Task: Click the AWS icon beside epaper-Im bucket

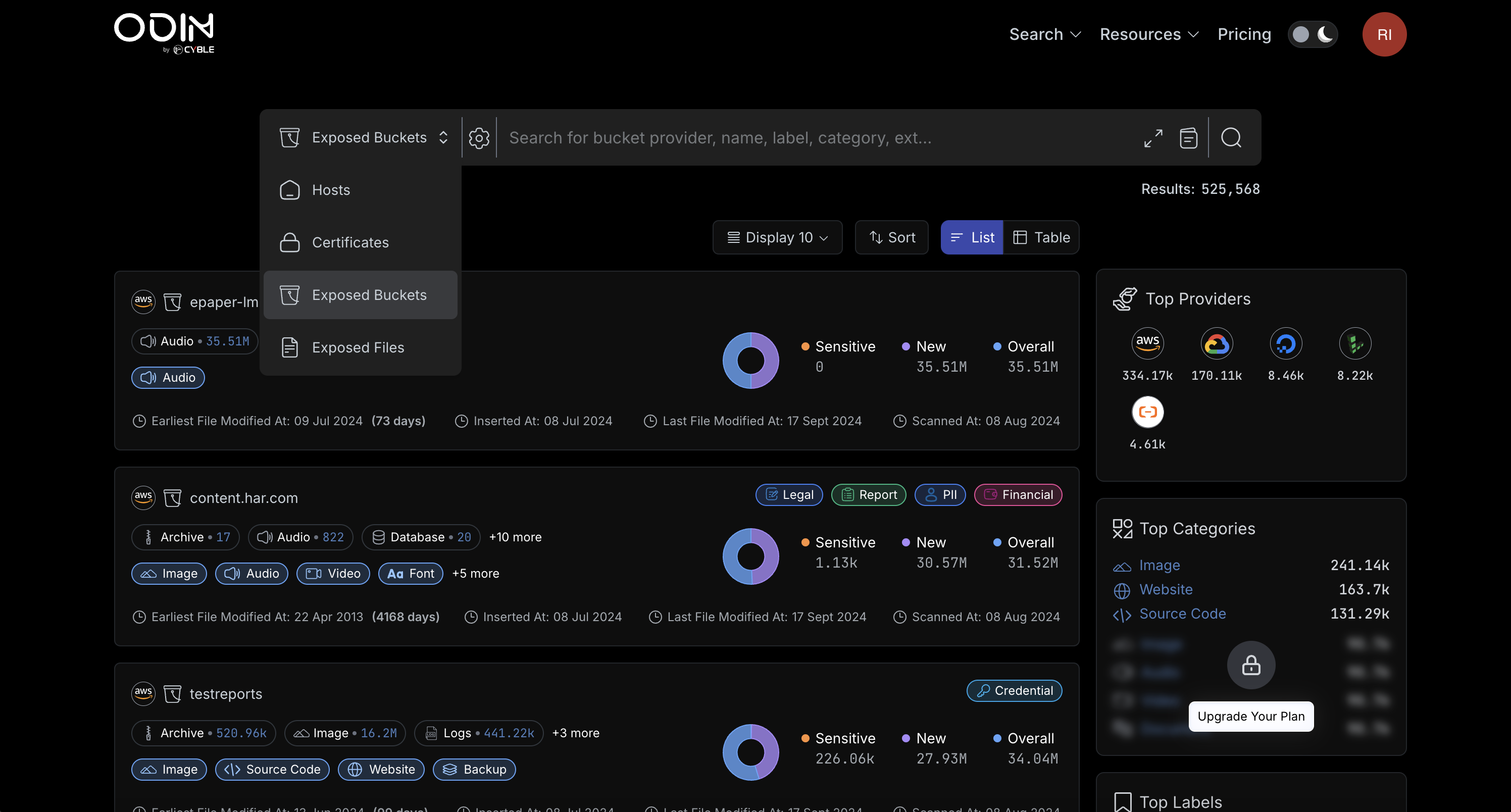Action: point(143,301)
